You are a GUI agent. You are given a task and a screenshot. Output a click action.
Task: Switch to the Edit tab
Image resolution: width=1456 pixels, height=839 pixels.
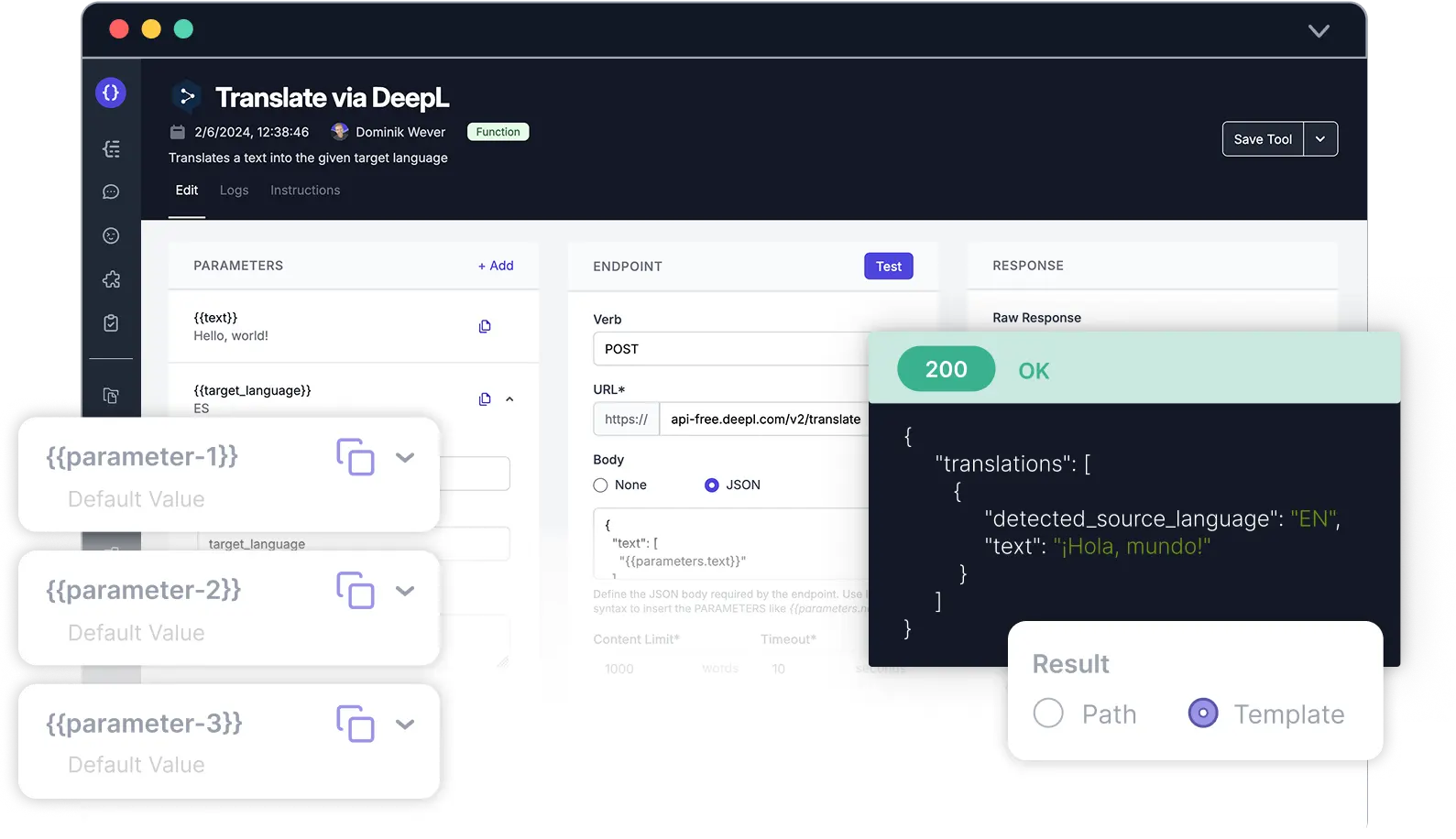click(x=187, y=191)
